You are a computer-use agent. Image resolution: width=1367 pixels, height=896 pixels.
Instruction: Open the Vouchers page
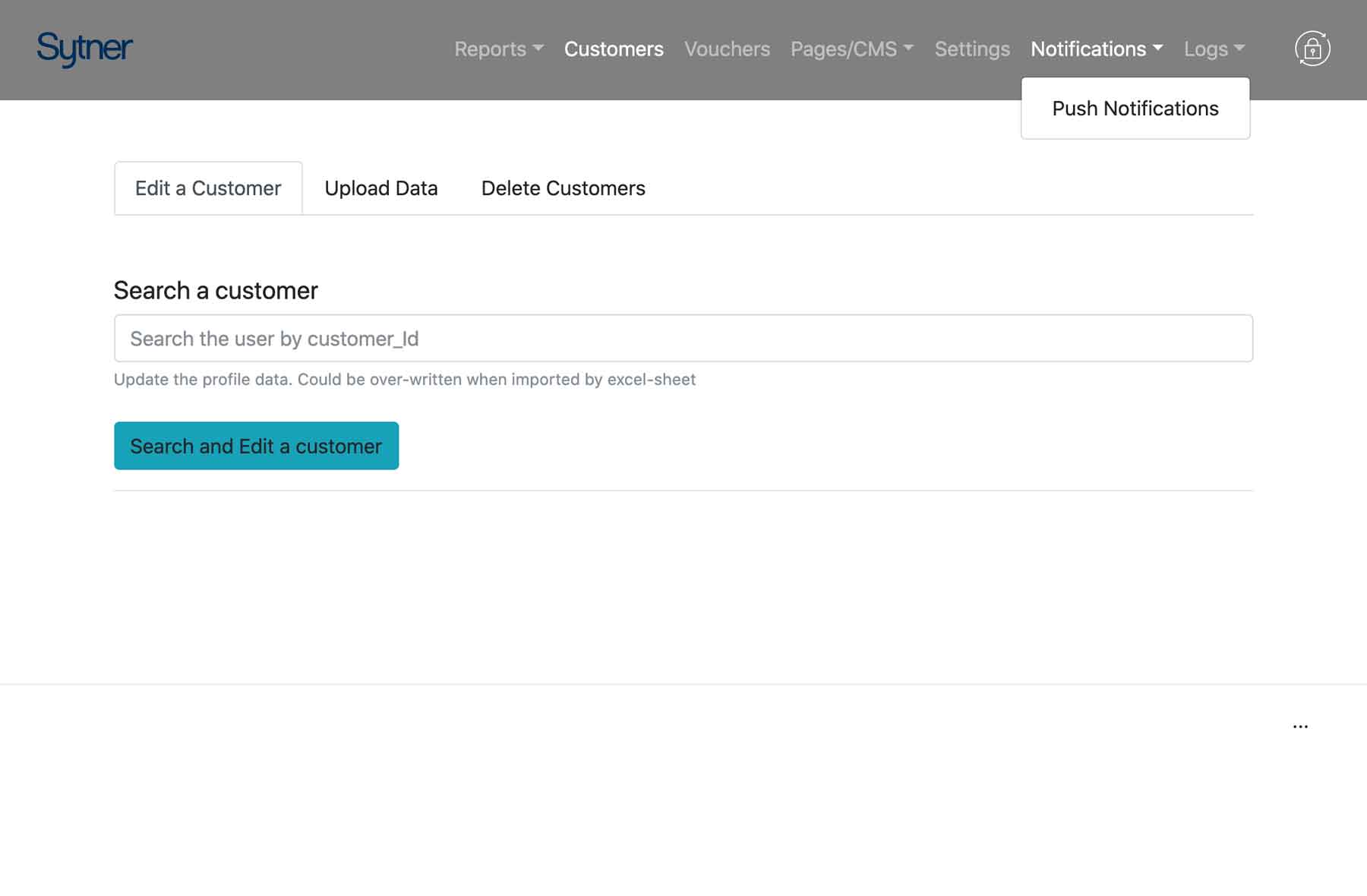(x=727, y=49)
